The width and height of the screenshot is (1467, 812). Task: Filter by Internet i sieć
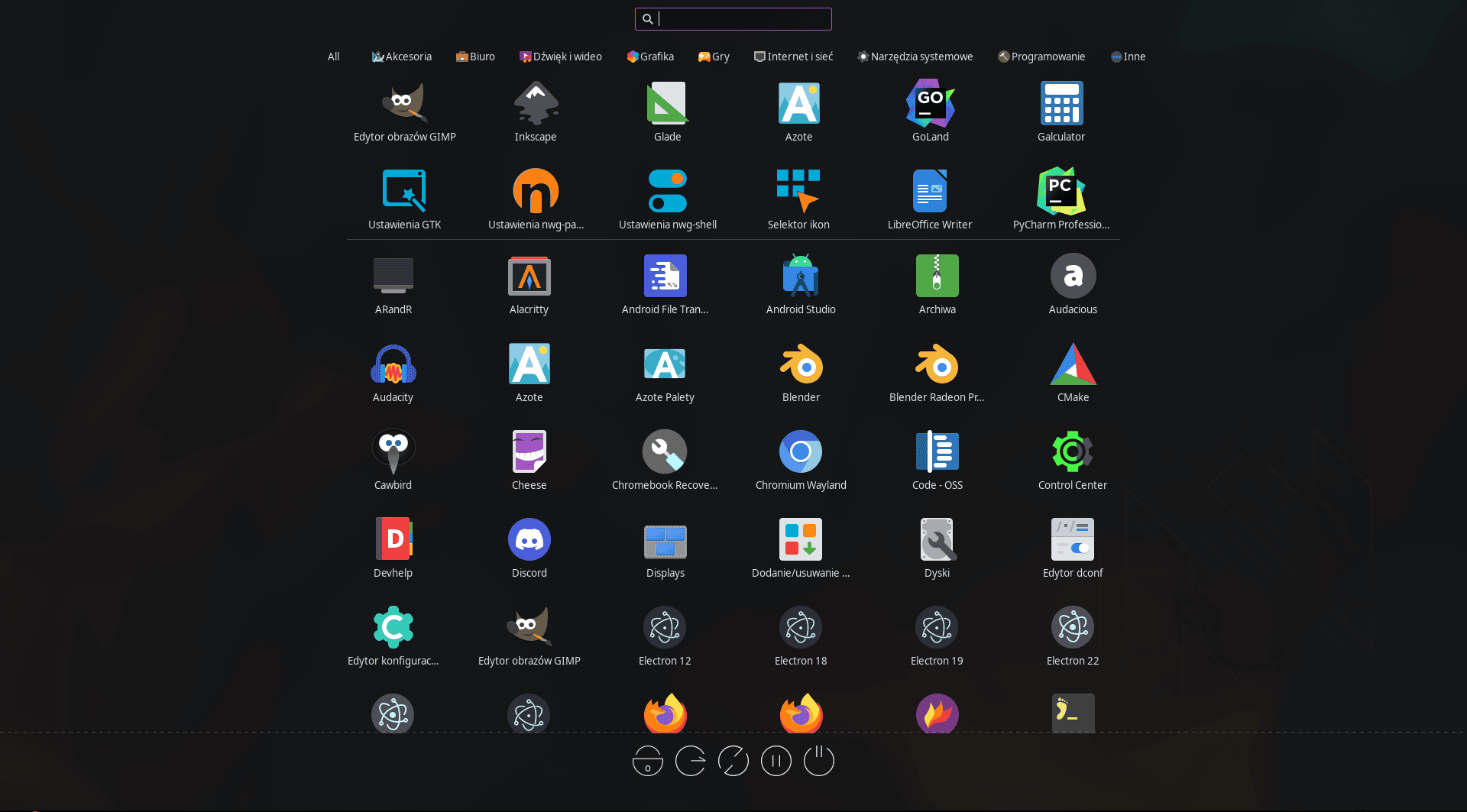pos(793,57)
